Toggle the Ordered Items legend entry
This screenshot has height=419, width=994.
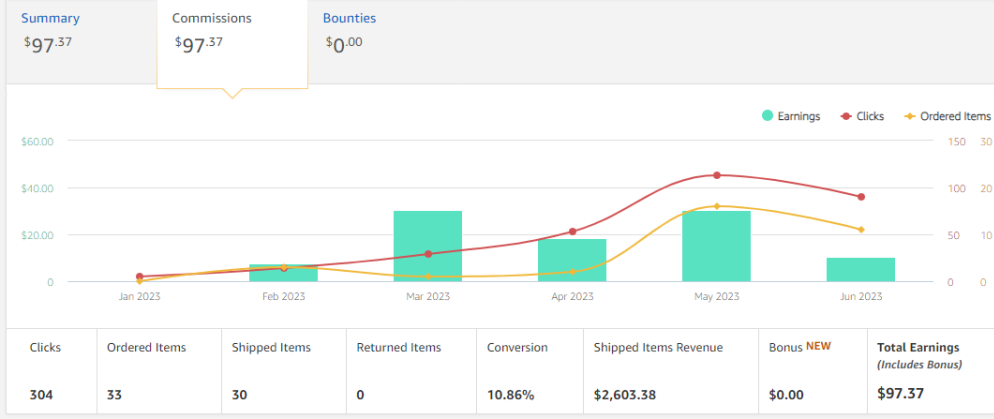click(x=947, y=116)
